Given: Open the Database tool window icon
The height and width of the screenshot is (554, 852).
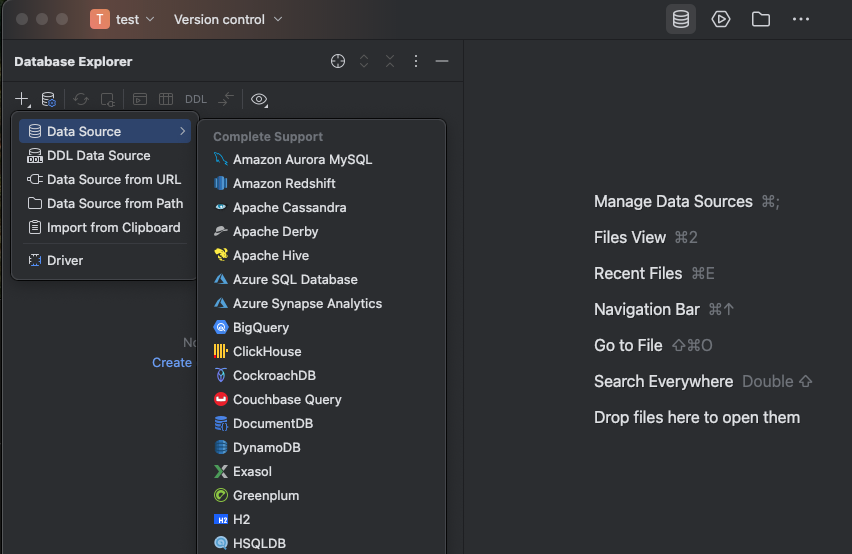Looking at the screenshot, I should click(681, 19).
